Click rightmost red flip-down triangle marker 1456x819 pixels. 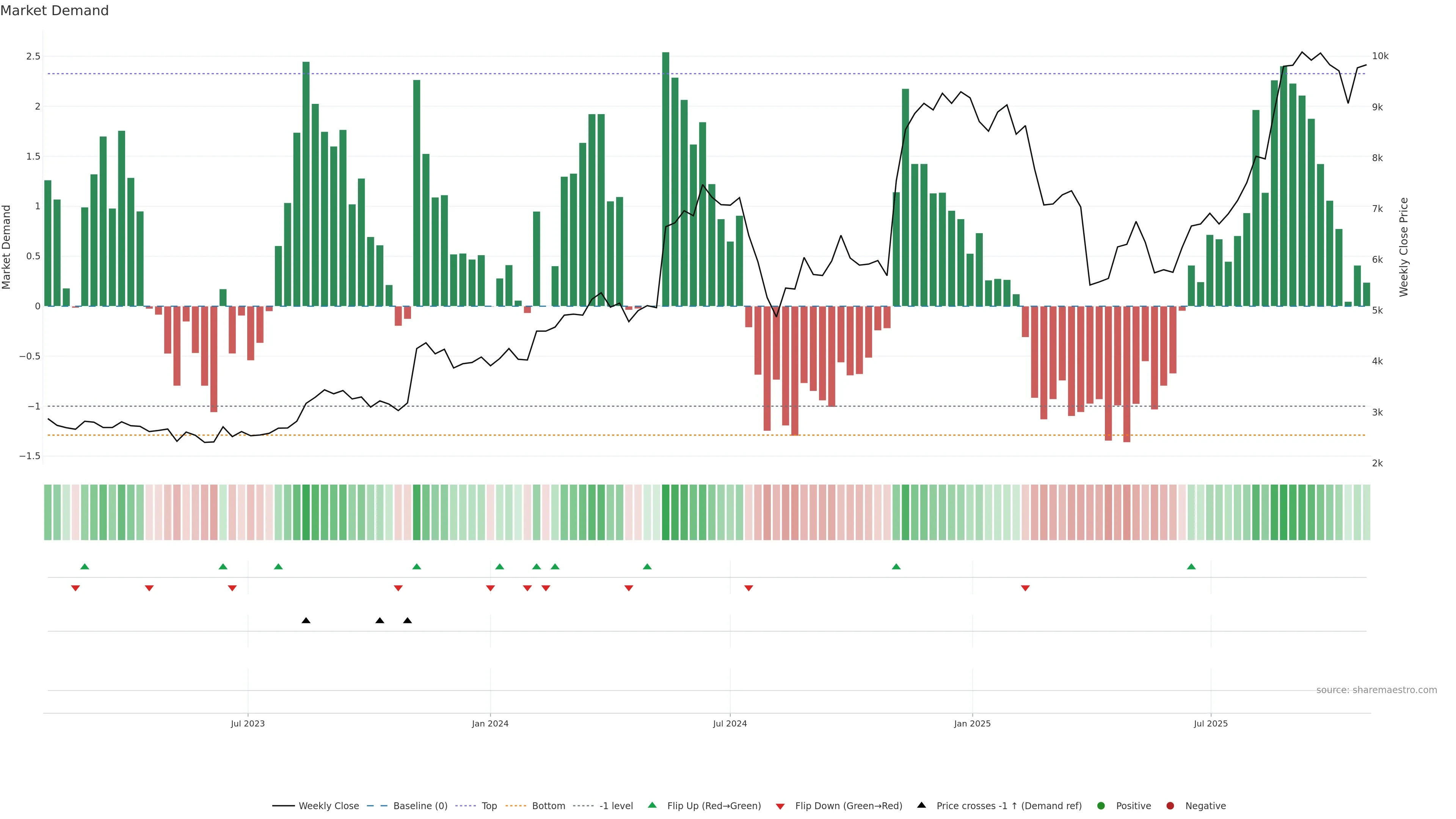point(1025,588)
